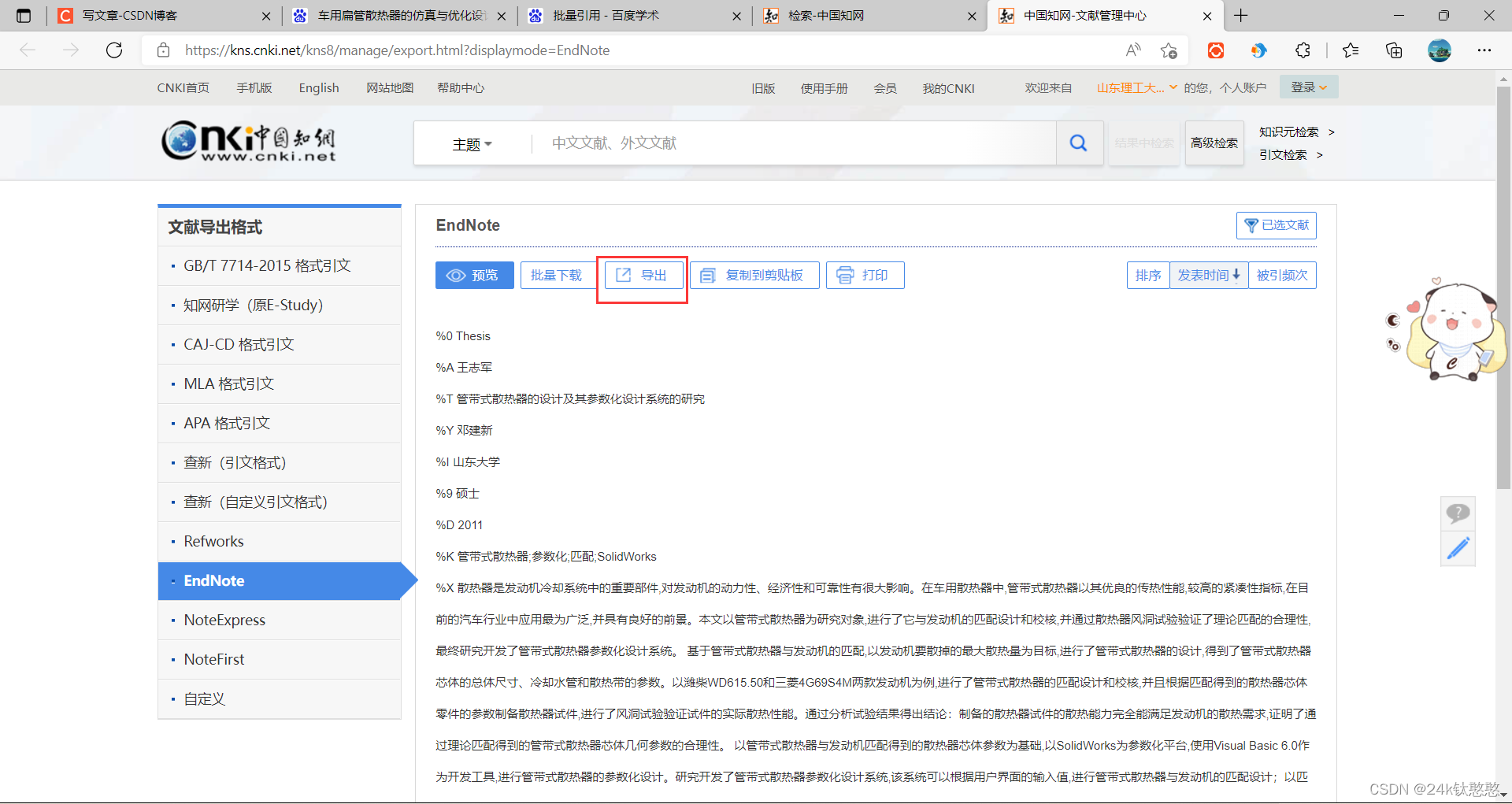Select 查新 (自定义引文格式) option

280,502
